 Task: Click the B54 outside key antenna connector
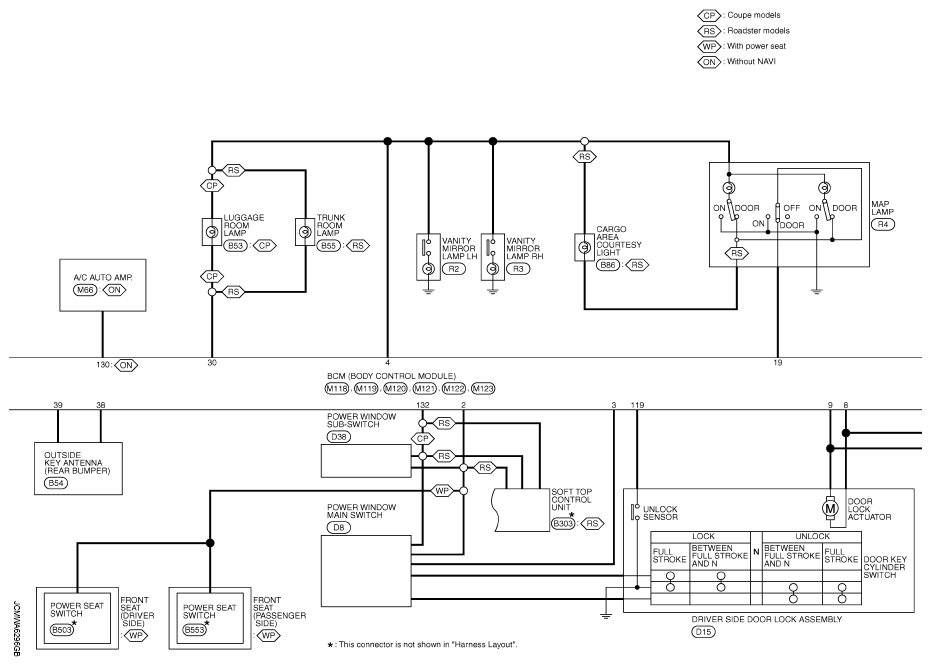57,483
